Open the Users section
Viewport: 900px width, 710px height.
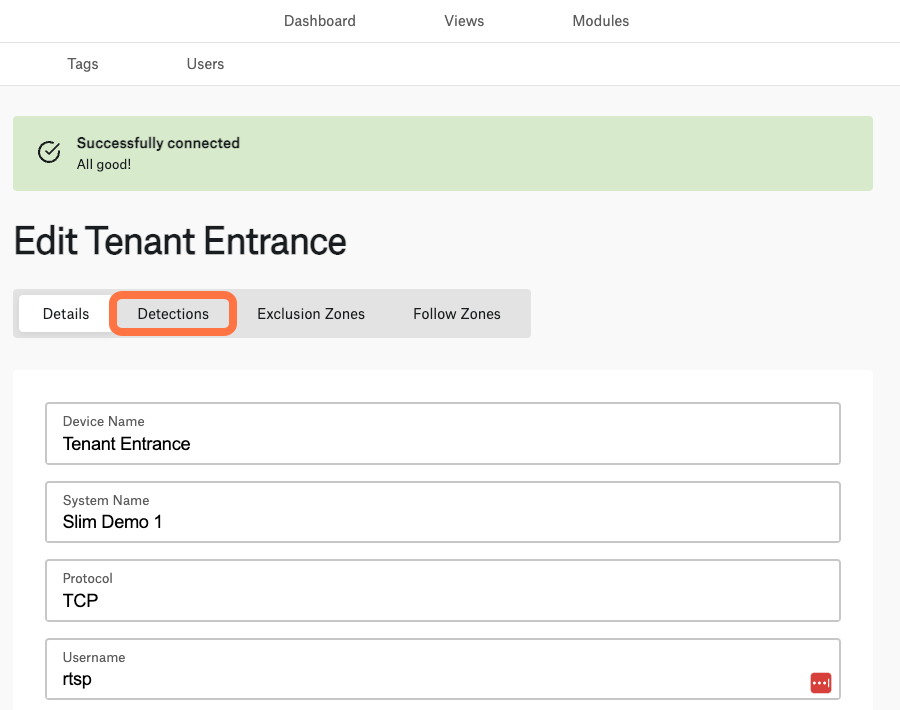[x=205, y=64]
